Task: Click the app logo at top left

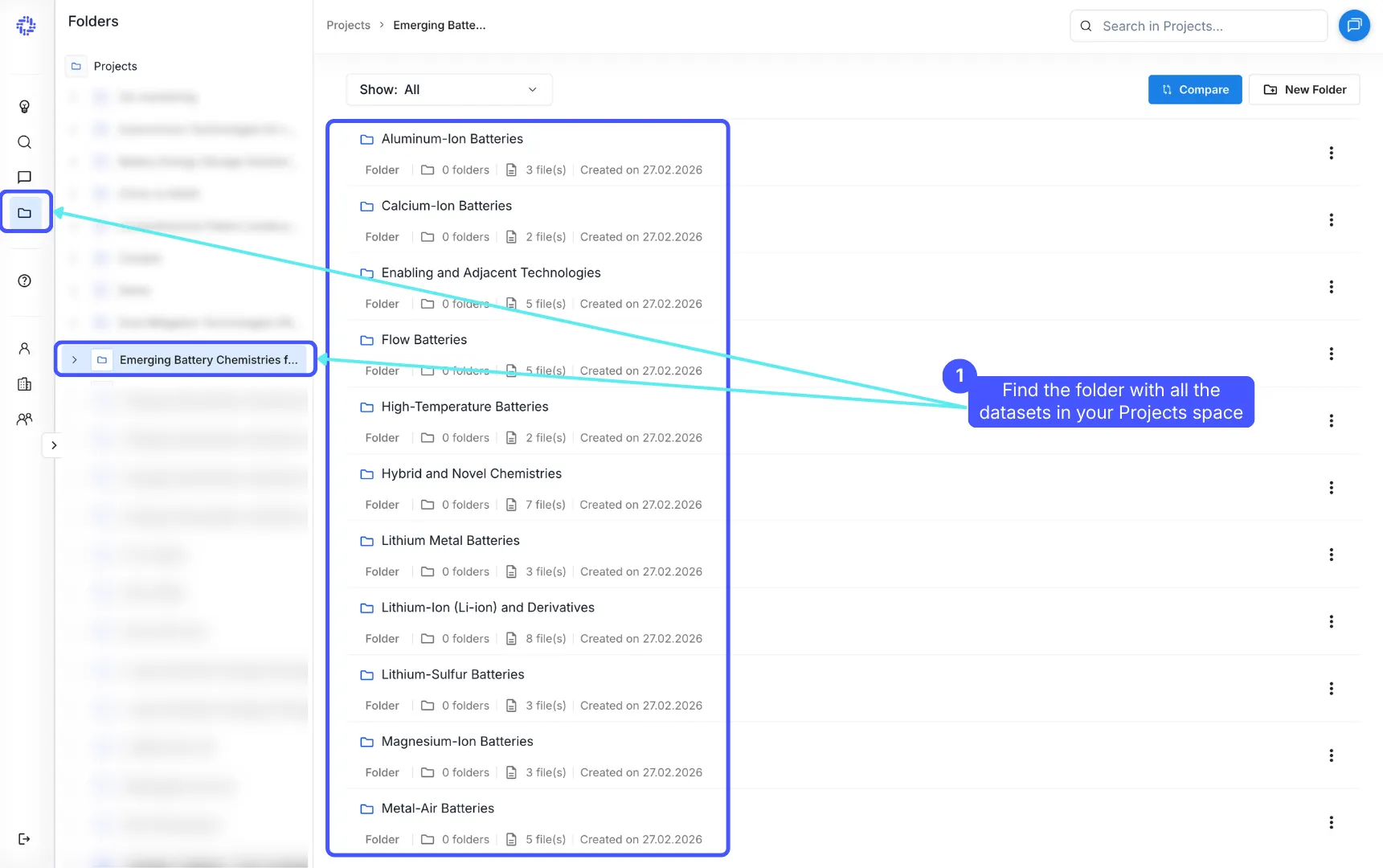Action: click(x=26, y=26)
